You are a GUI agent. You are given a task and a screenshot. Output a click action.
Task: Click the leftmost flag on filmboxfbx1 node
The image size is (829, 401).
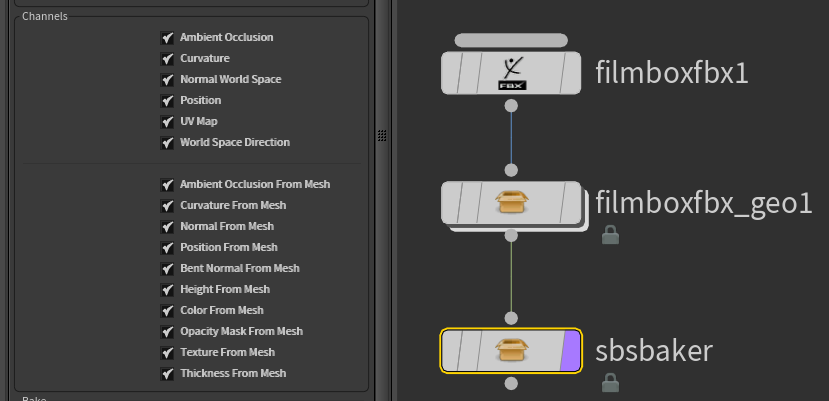pyautogui.click(x=450, y=73)
